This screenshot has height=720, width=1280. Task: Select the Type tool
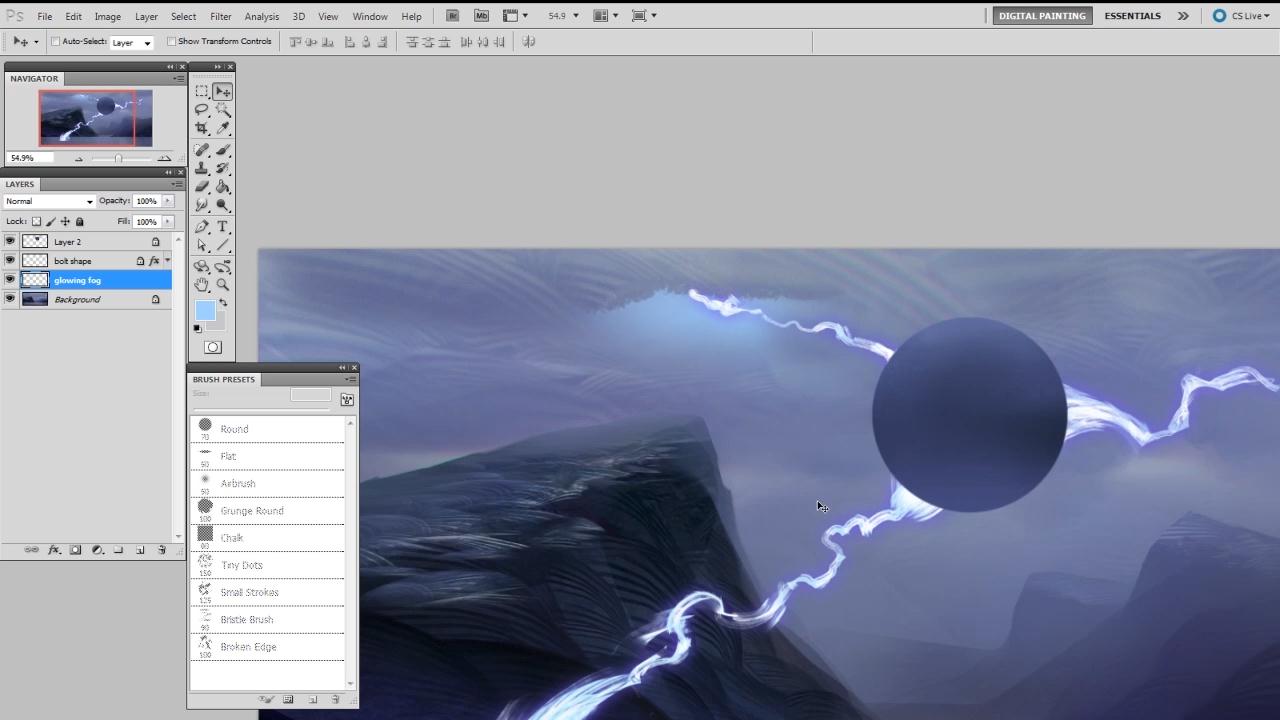tap(222, 227)
